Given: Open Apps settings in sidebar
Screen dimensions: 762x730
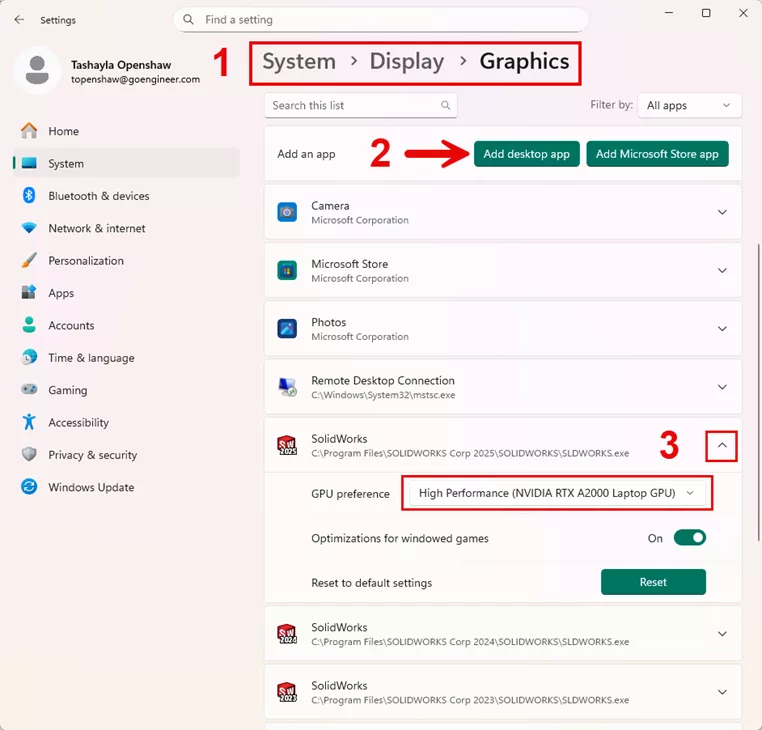Looking at the screenshot, I should (126, 293).
